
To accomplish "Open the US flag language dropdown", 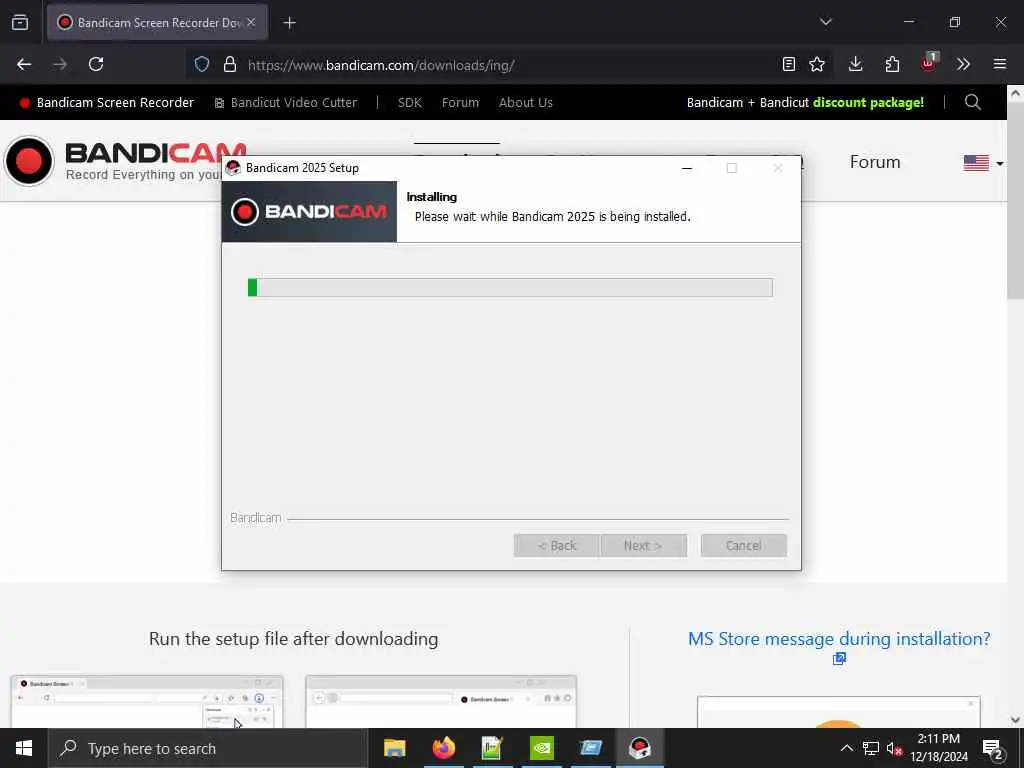I will point(984,163).
